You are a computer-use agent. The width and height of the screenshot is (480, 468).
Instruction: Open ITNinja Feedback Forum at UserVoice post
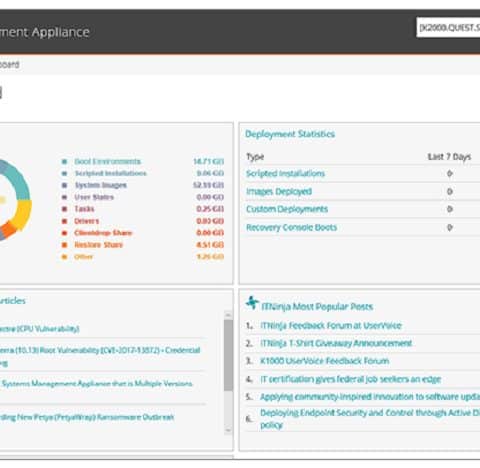[331, 326]
